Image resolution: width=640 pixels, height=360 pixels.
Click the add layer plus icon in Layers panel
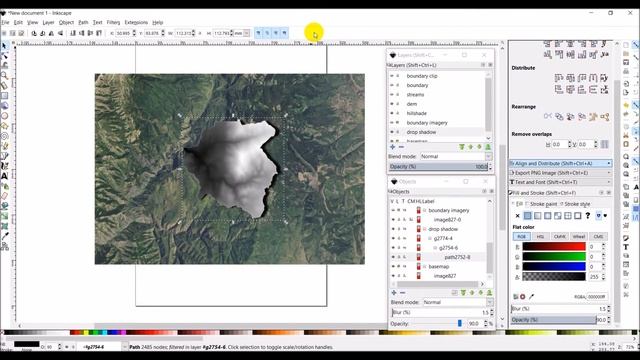coord(393,147)
